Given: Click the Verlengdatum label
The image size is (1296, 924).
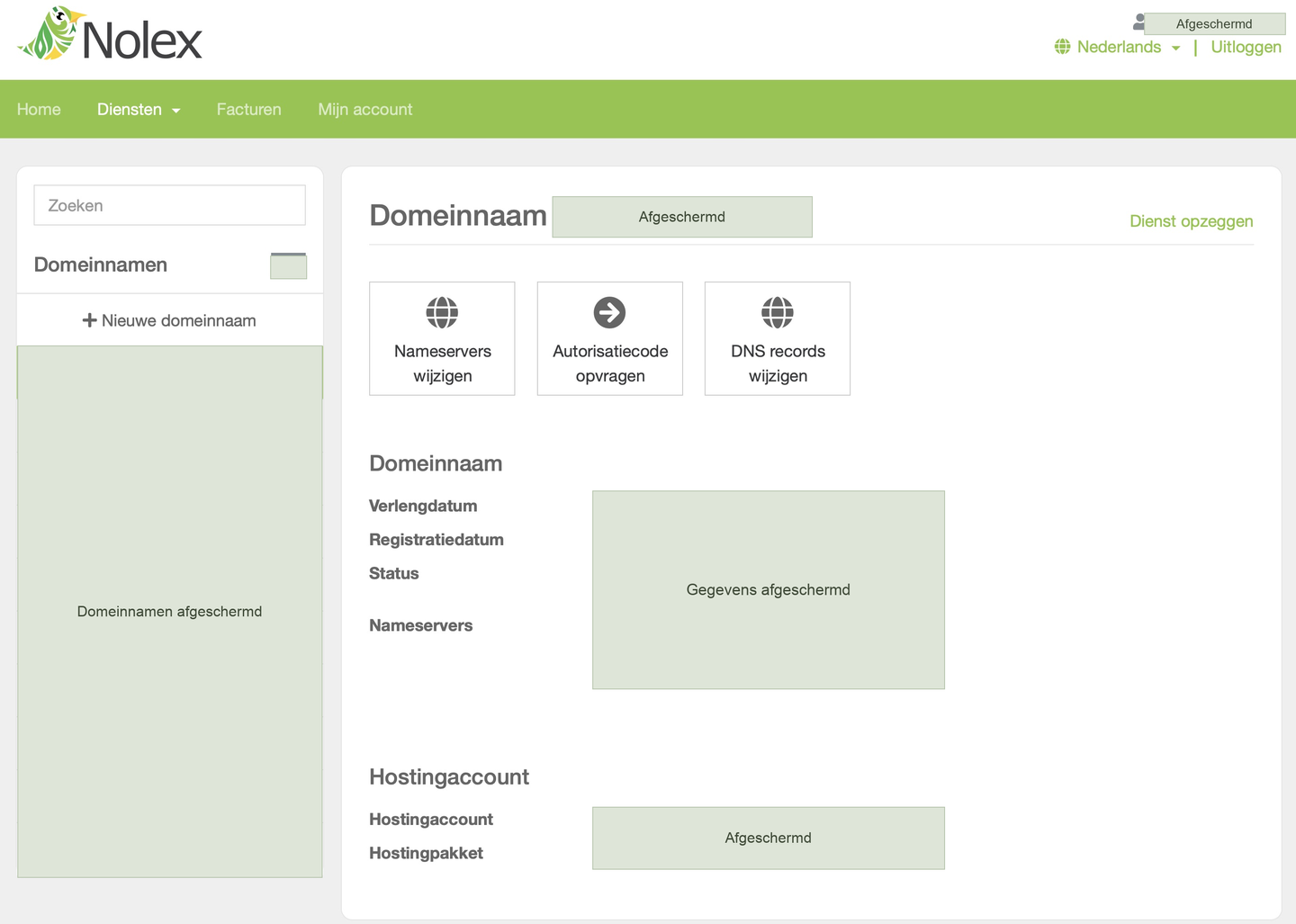Looking at the screenshot, I should tap(423, 506).
